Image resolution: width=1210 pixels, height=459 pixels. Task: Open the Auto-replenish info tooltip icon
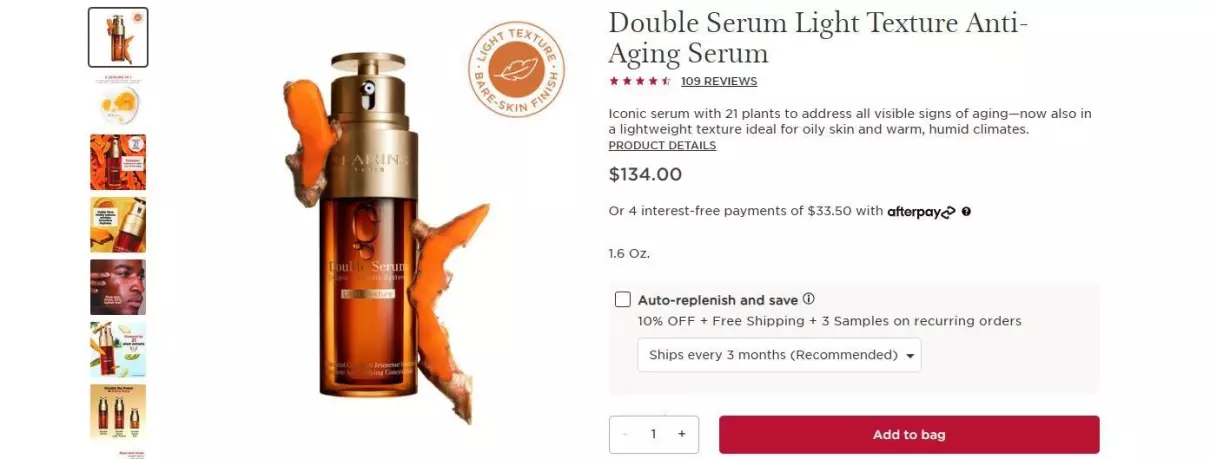click(x=809, y=299)
